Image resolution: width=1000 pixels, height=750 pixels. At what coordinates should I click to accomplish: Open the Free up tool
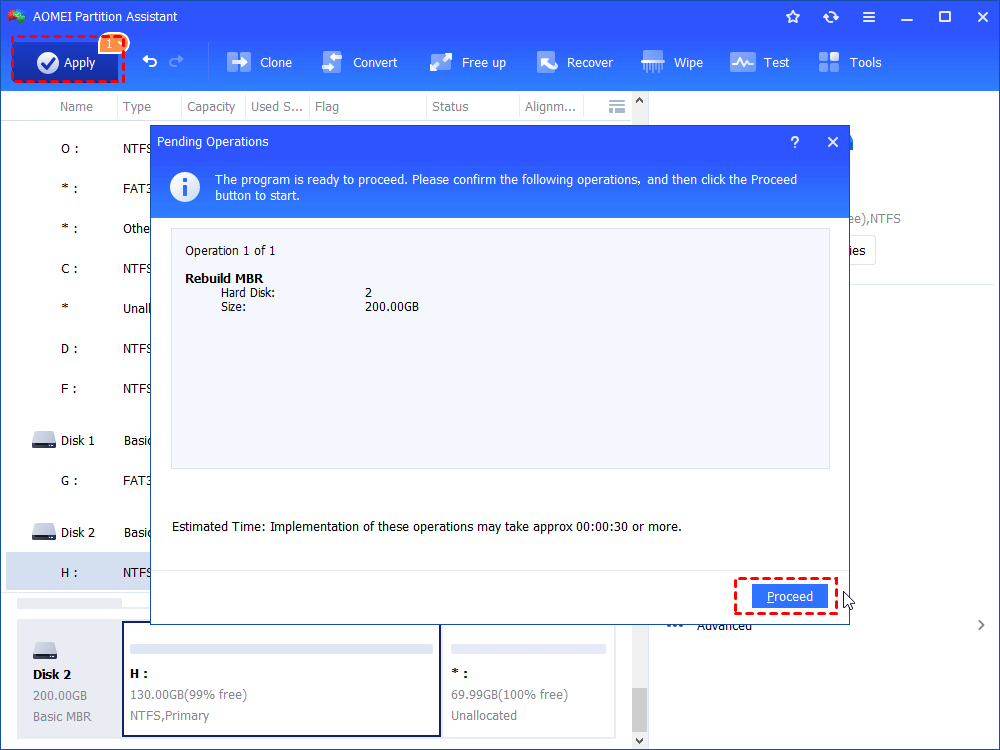click(467, 62)
